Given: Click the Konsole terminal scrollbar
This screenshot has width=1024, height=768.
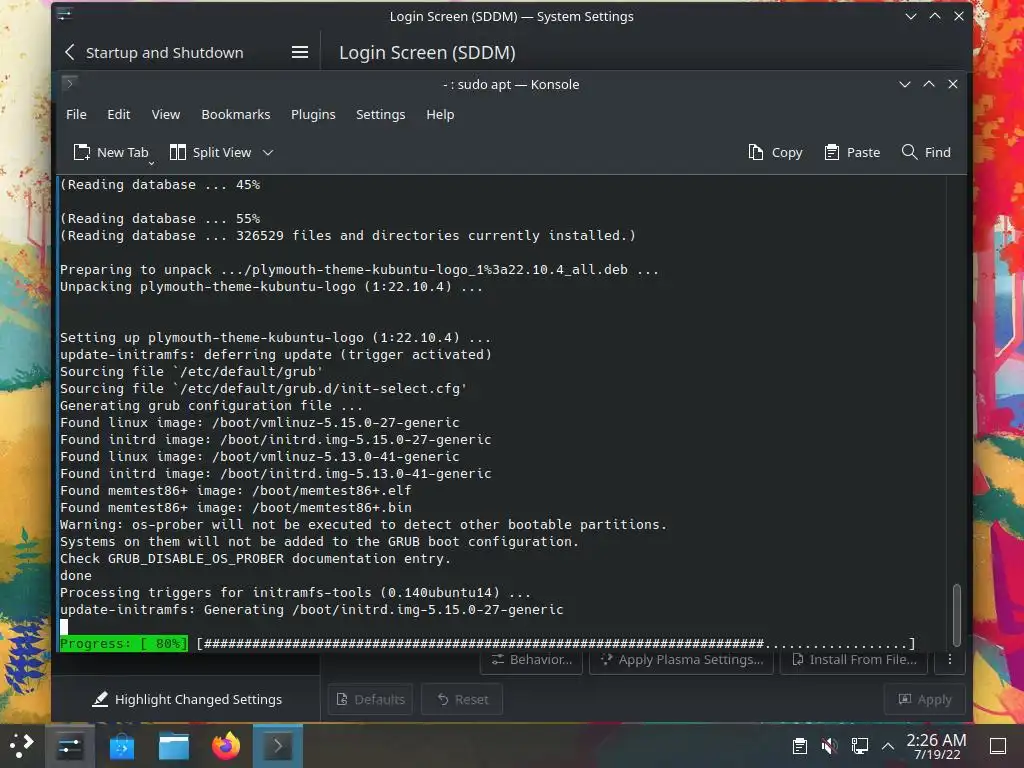Looking at the screenshot, I should point(957,615).
